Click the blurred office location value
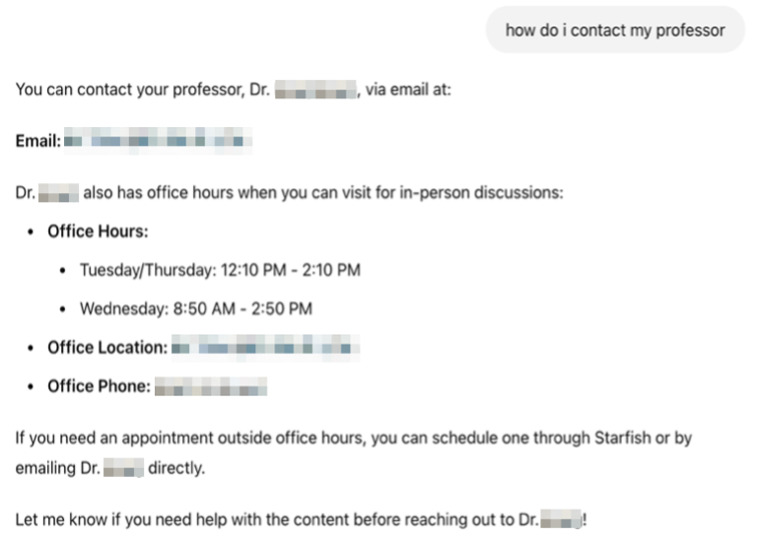The width and height of the screenshot is (757, 543). pyautogui.click(x=266, y=348)
